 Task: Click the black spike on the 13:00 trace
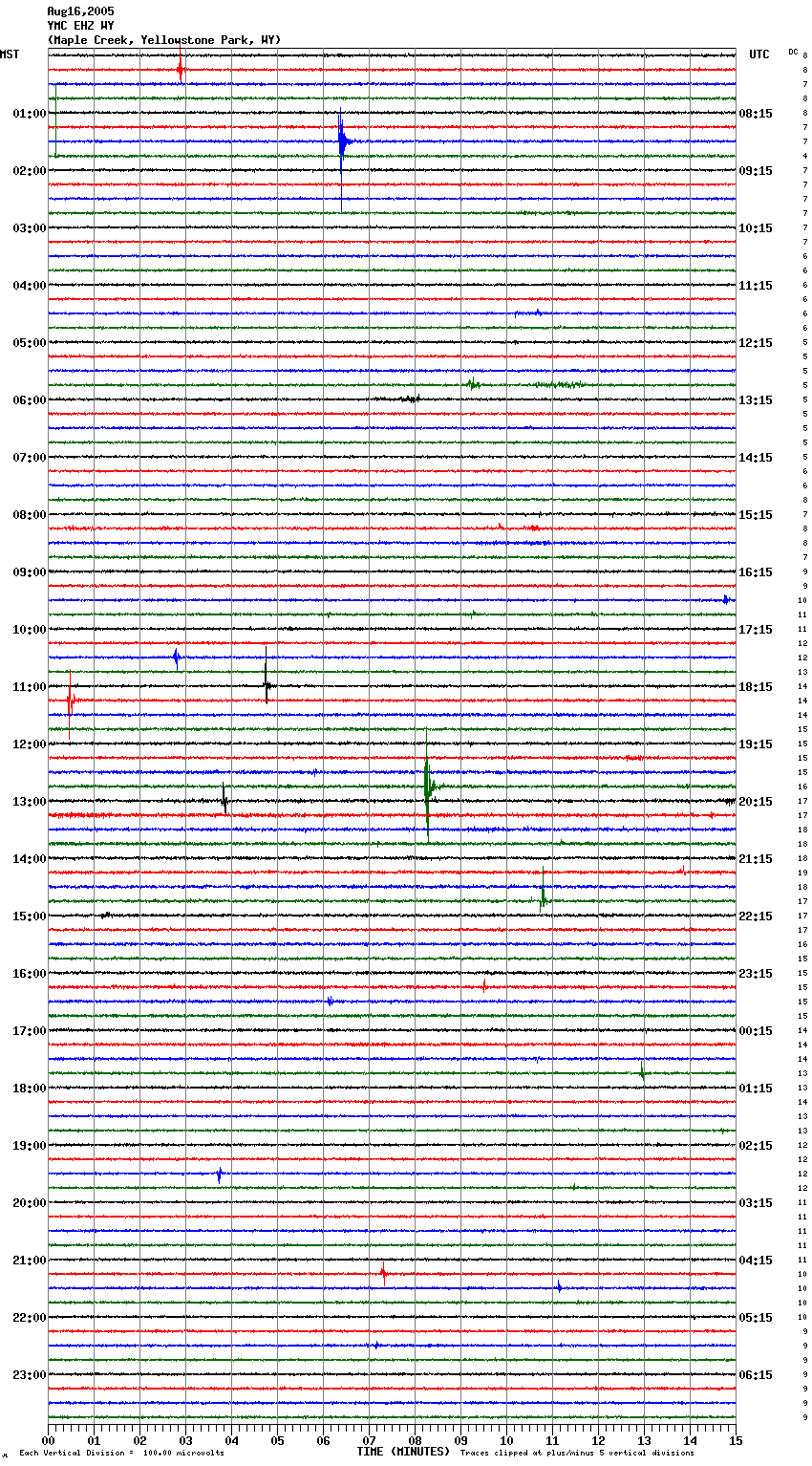click(224, 801)
